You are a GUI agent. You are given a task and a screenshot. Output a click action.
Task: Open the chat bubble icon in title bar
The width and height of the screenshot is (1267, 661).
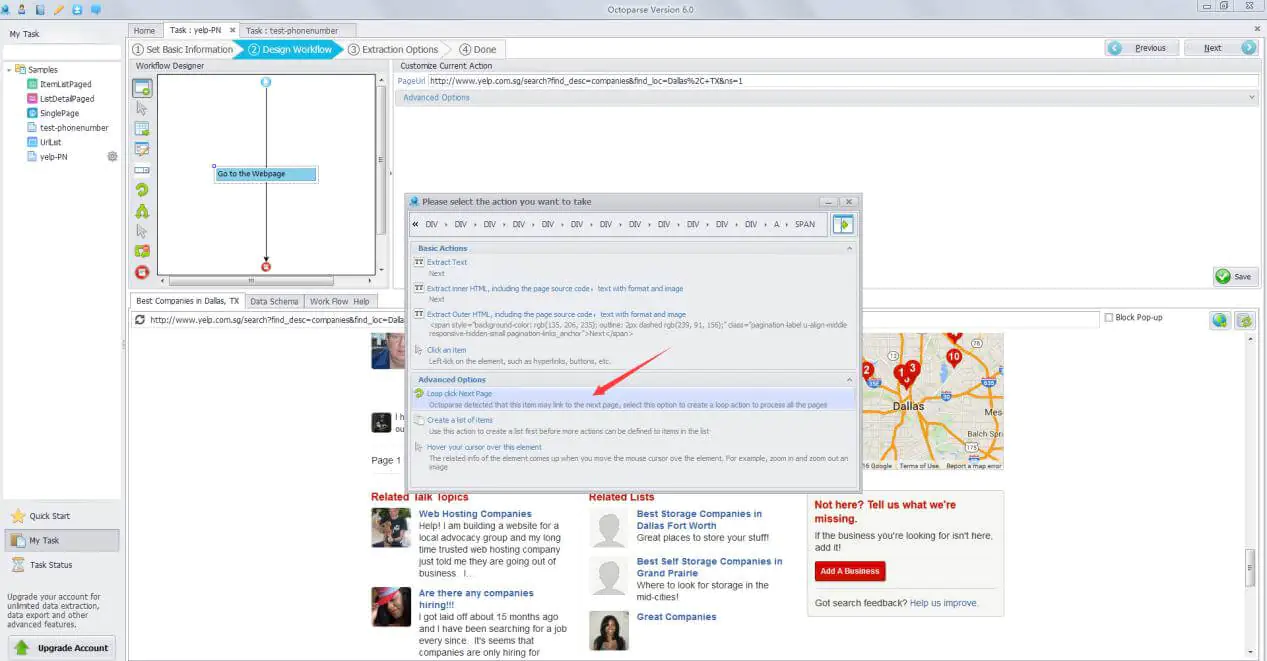[96, 9]
